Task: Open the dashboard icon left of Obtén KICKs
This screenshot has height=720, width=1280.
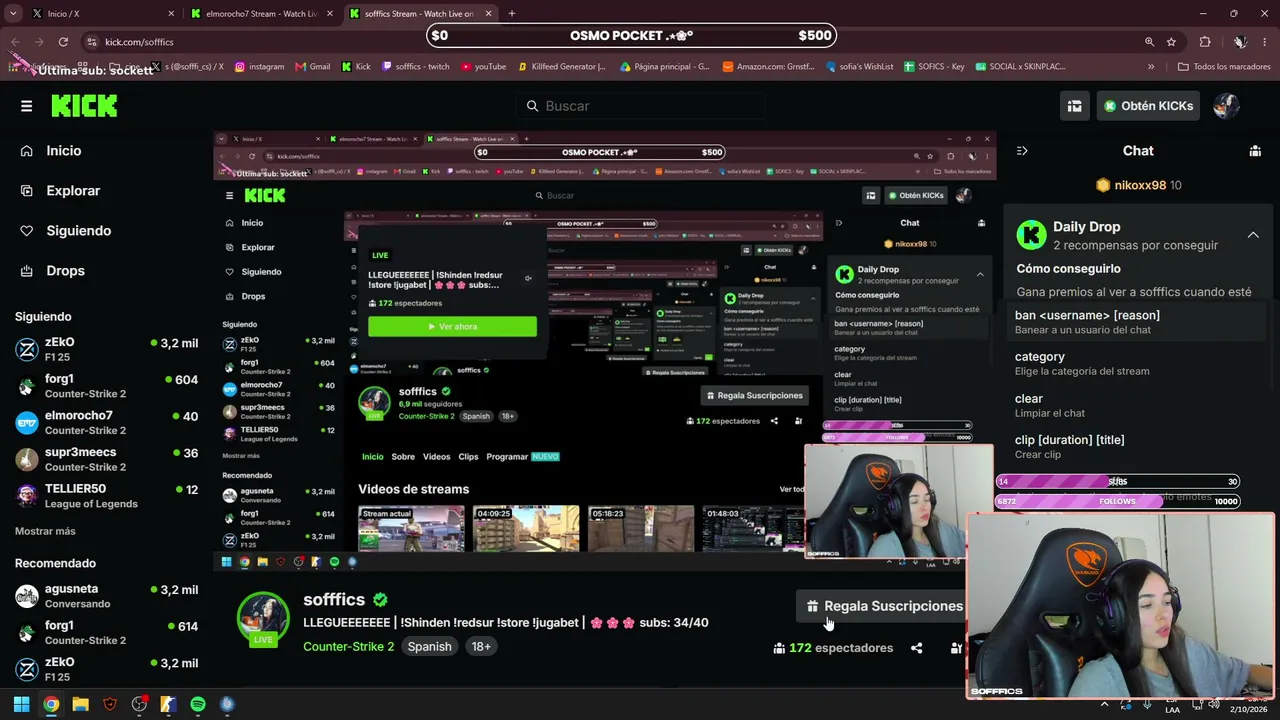Action: [x=1074, y=106]
